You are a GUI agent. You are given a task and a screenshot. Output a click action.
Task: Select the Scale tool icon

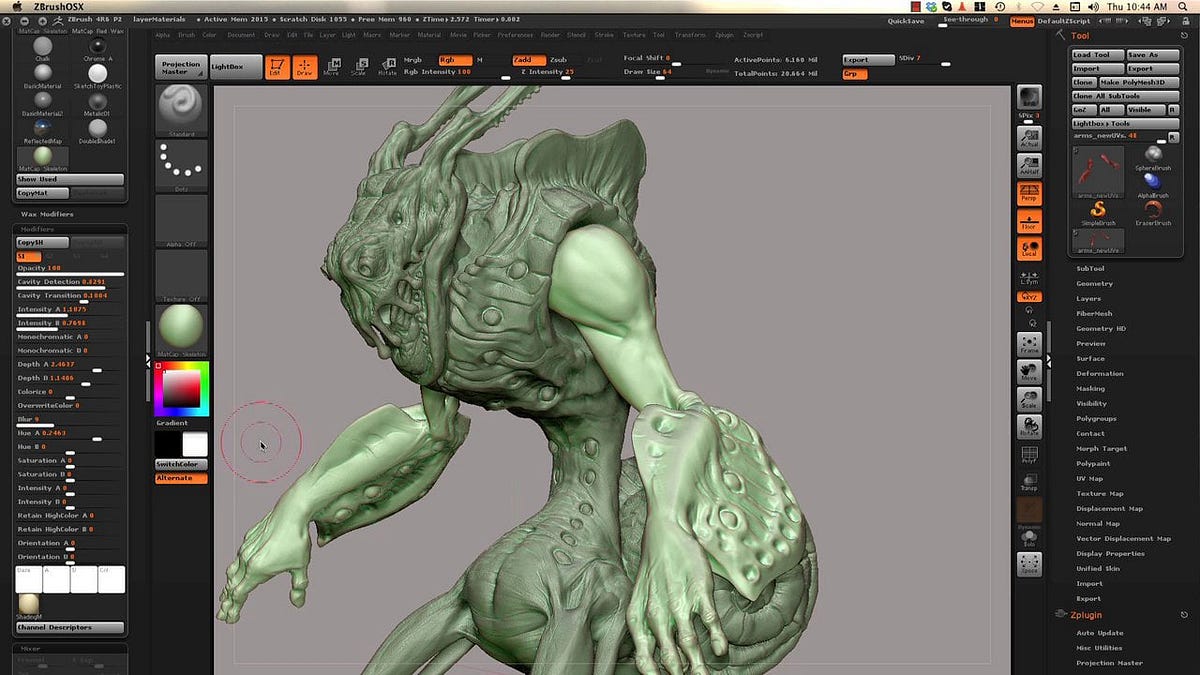(x=361, y=66)
